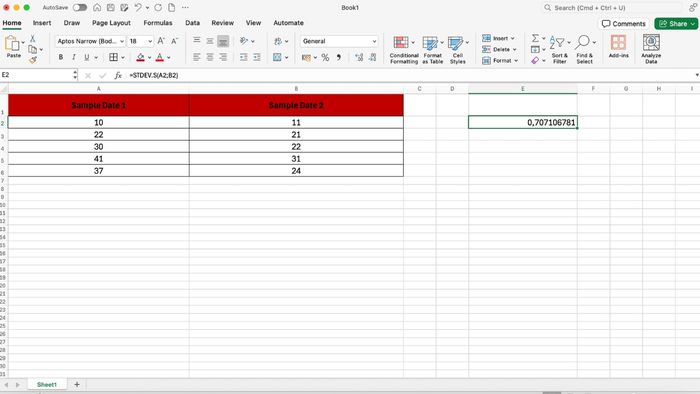Open Find & Select

pos(584,50)
